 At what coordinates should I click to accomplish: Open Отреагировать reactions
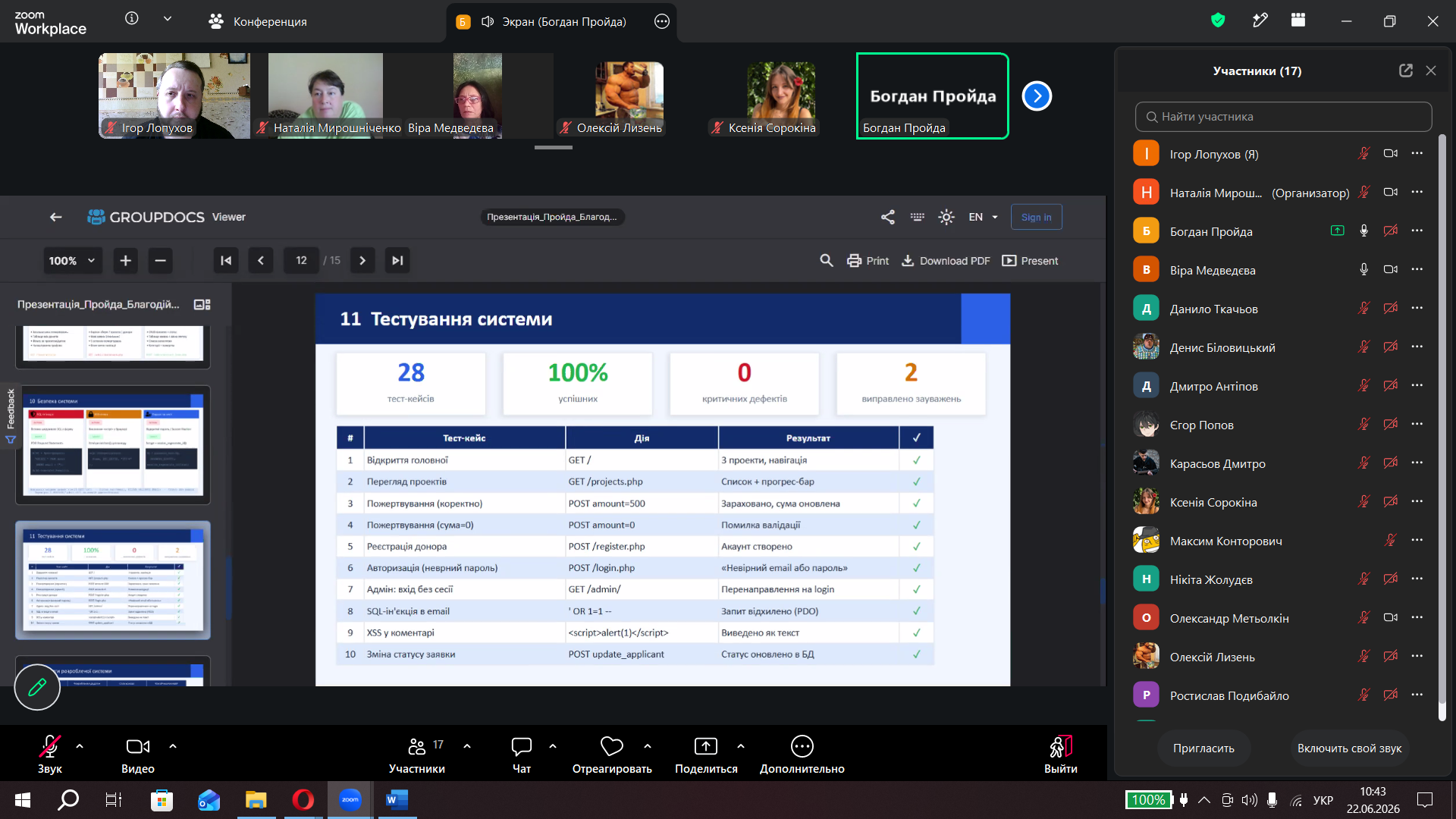pos(612,754)
